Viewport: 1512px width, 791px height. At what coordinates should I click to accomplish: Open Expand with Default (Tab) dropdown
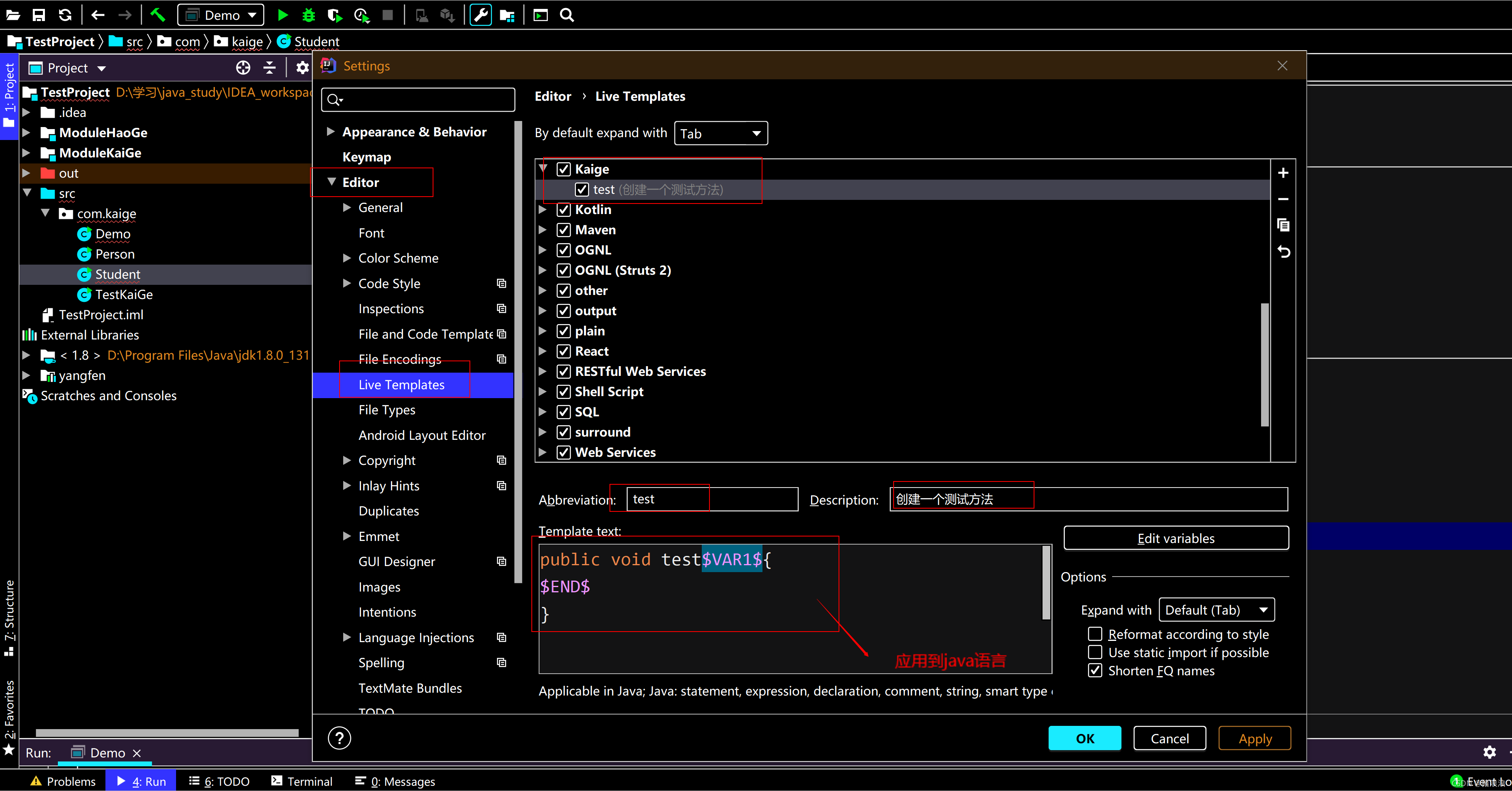tap(1217, 610)
